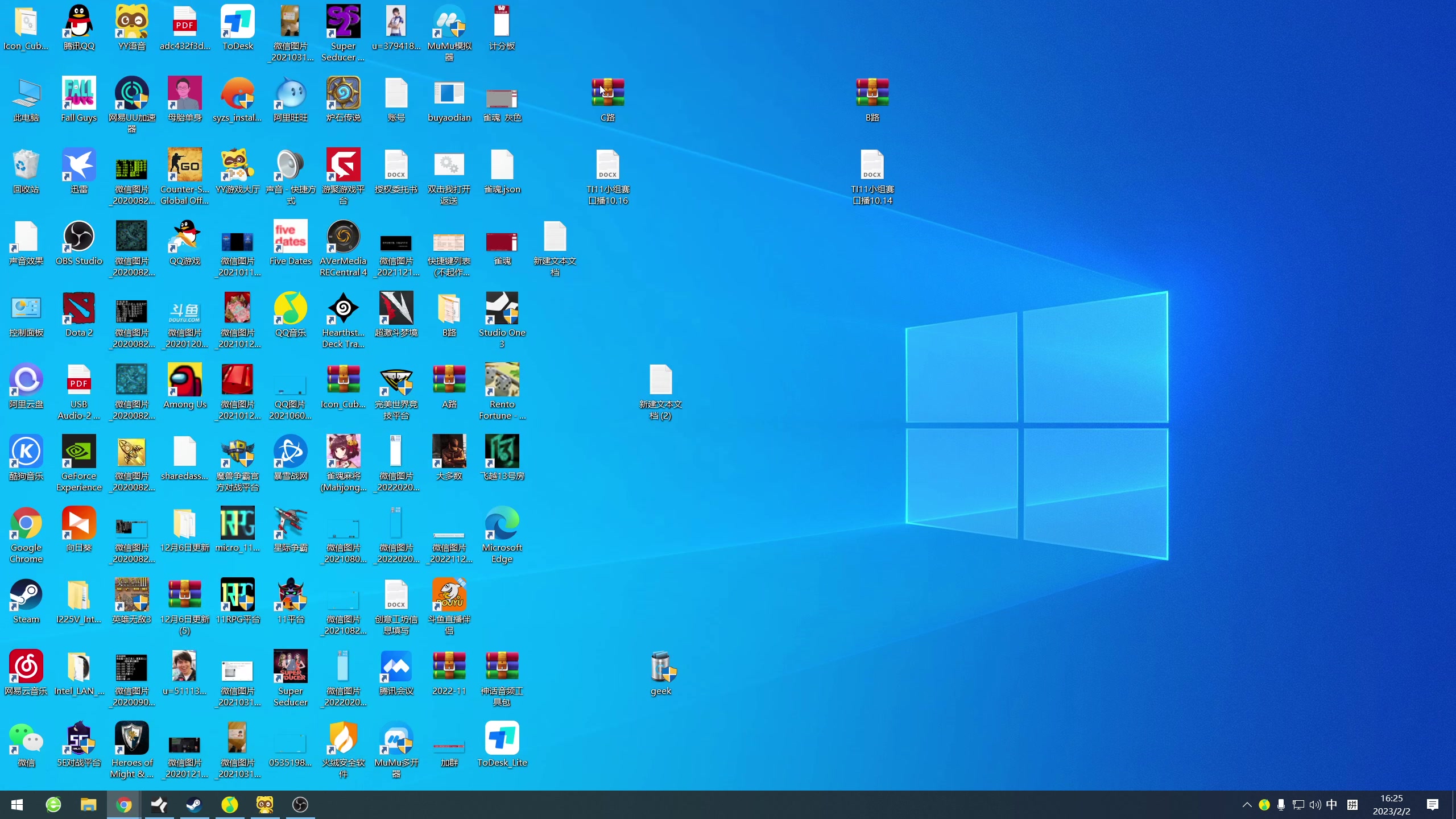Open the 回收站 recycle bin

pyautogui.click(x=26, y=172)
